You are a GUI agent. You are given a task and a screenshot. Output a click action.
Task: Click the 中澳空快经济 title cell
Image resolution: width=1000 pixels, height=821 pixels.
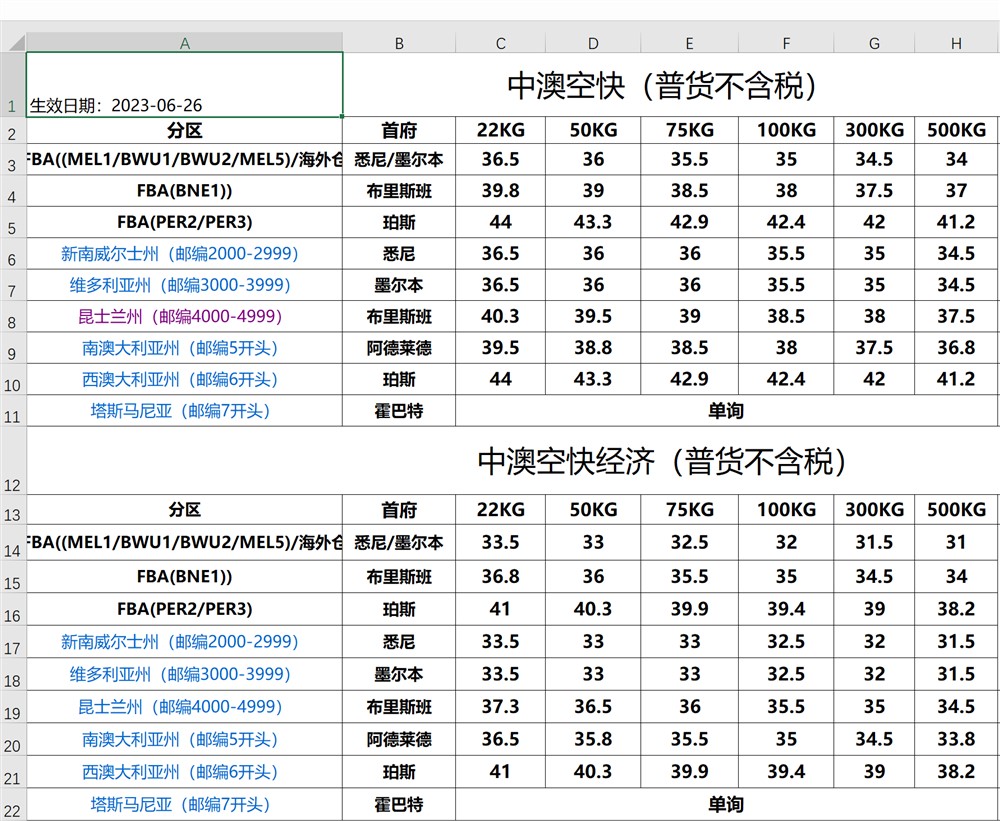click(x=662, y=461)
